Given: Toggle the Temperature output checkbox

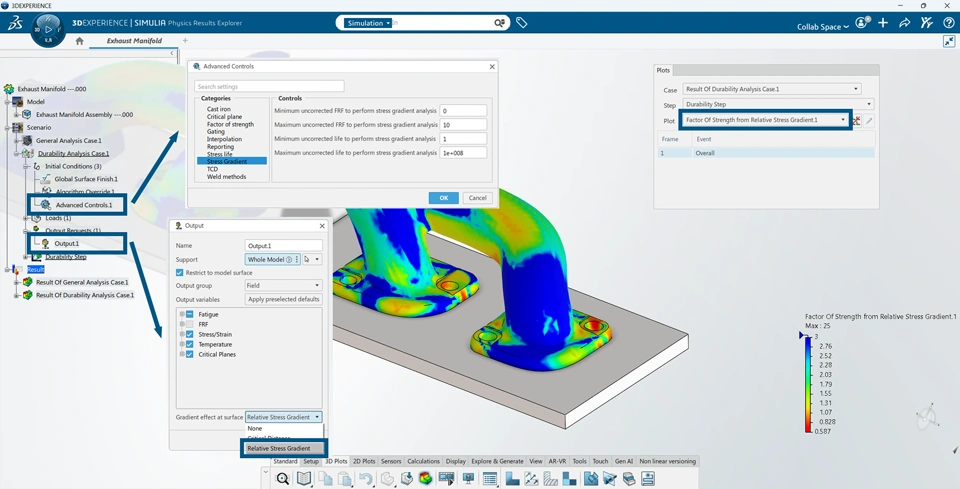Looking at the screenshot, I should click(x=190, y=344).
